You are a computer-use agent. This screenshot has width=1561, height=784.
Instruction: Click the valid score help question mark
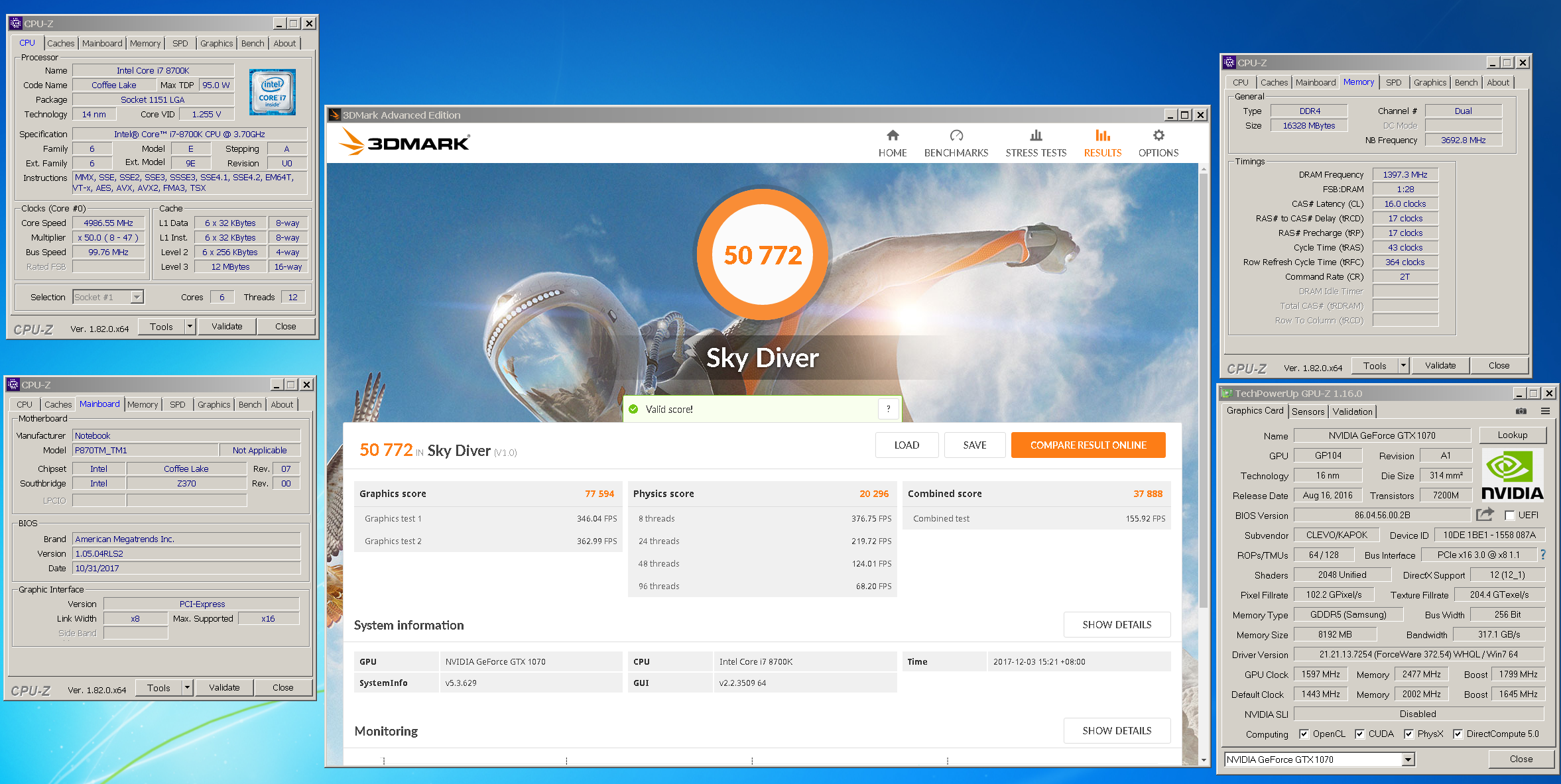click(888, 409)
